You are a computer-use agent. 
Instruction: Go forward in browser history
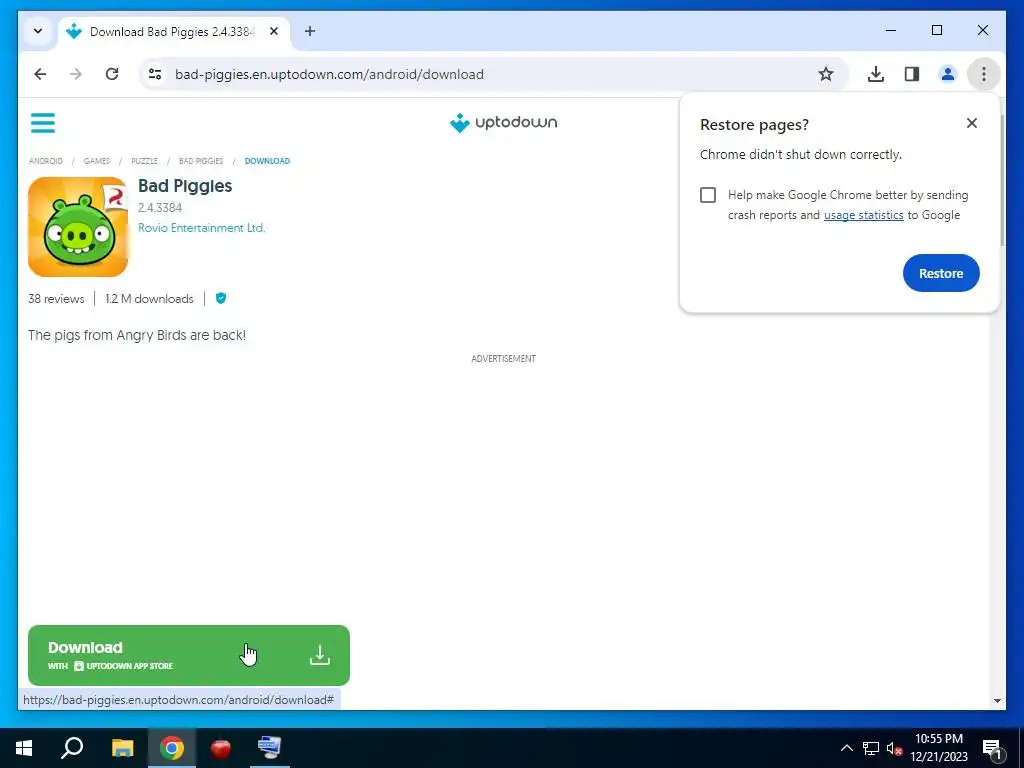pyautogui.click(x=76, y=74)
